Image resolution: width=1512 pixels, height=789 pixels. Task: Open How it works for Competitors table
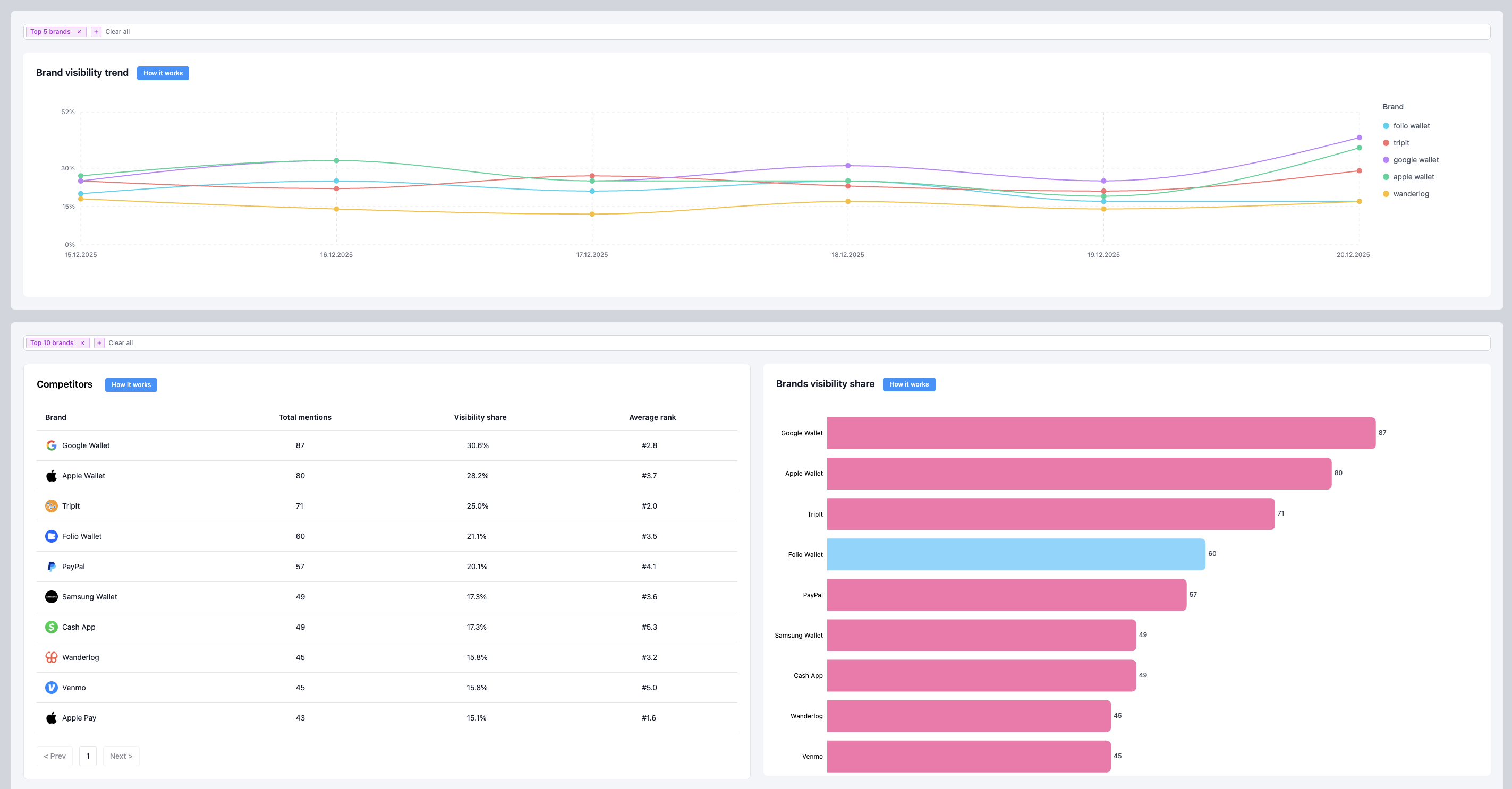click(131, 385)
